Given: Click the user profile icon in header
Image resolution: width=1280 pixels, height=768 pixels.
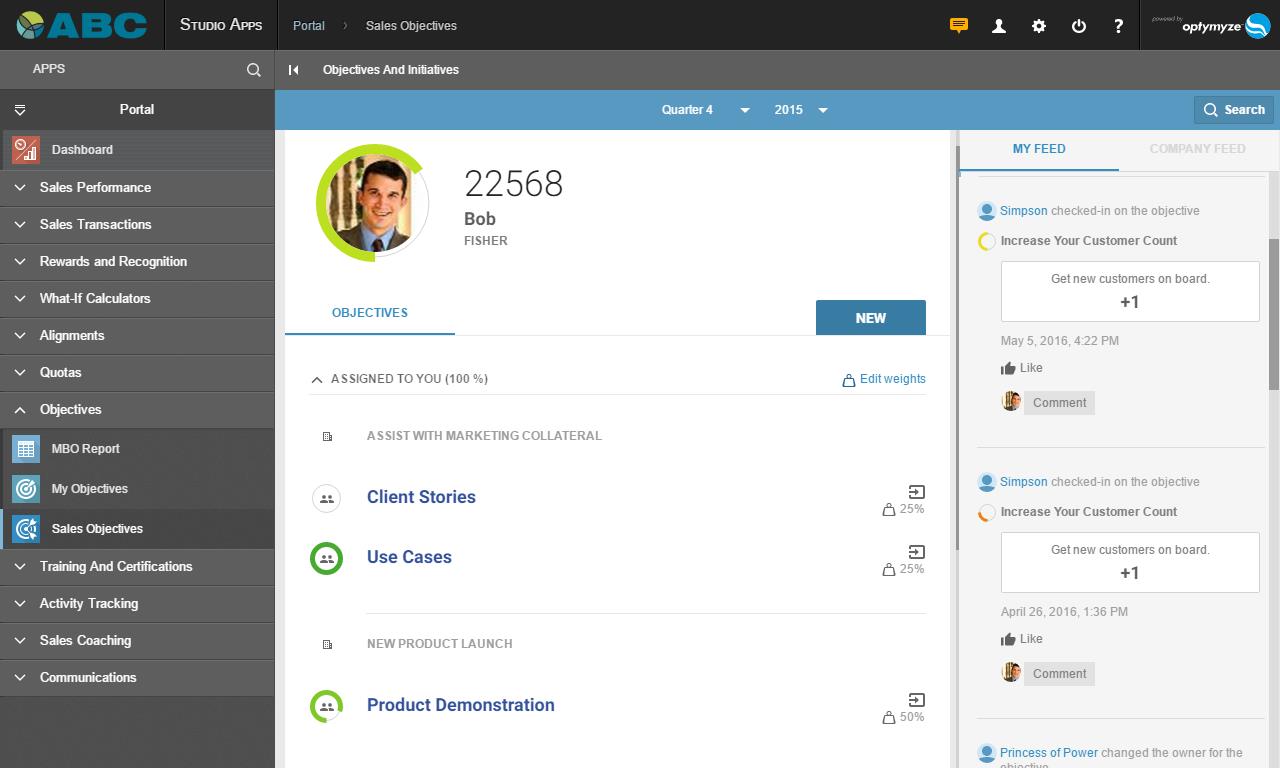Looking at the screenshot, I should tap(998, 26).
